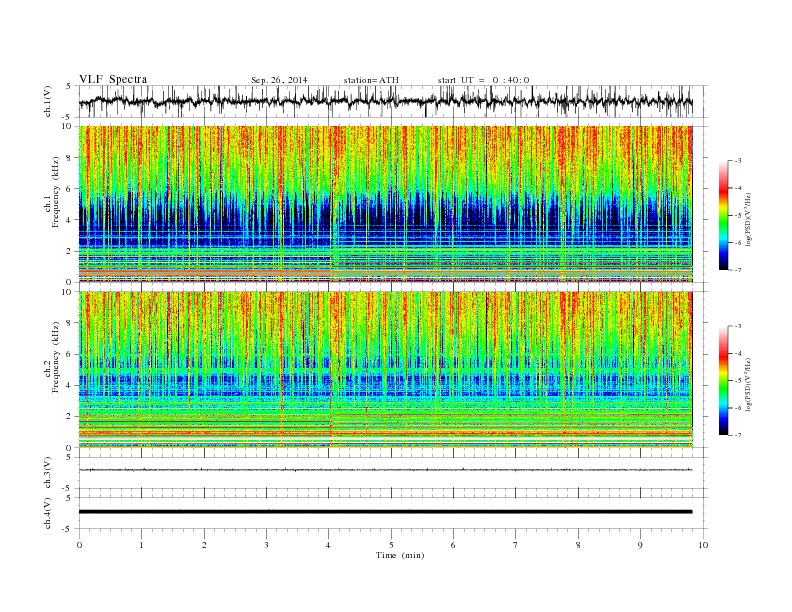Click the 'ch.1(V)' waveform axis label

[48, 101]
